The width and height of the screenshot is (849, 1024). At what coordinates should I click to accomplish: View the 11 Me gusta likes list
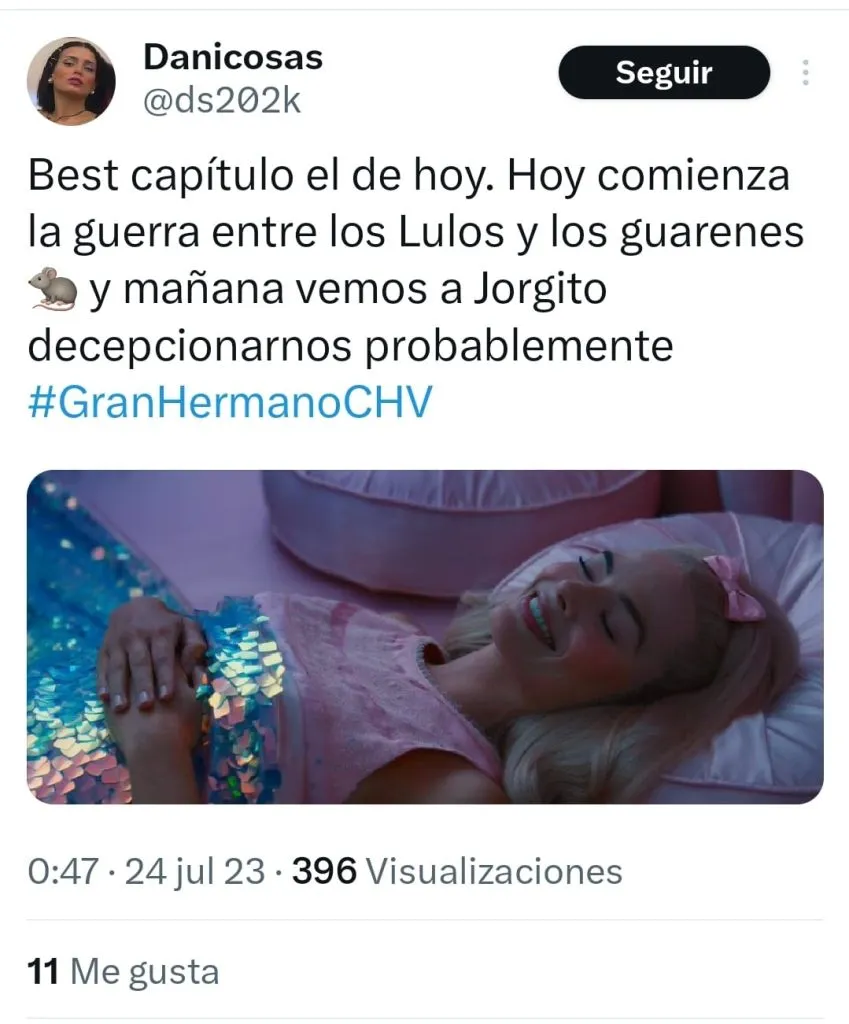point(123,972)
